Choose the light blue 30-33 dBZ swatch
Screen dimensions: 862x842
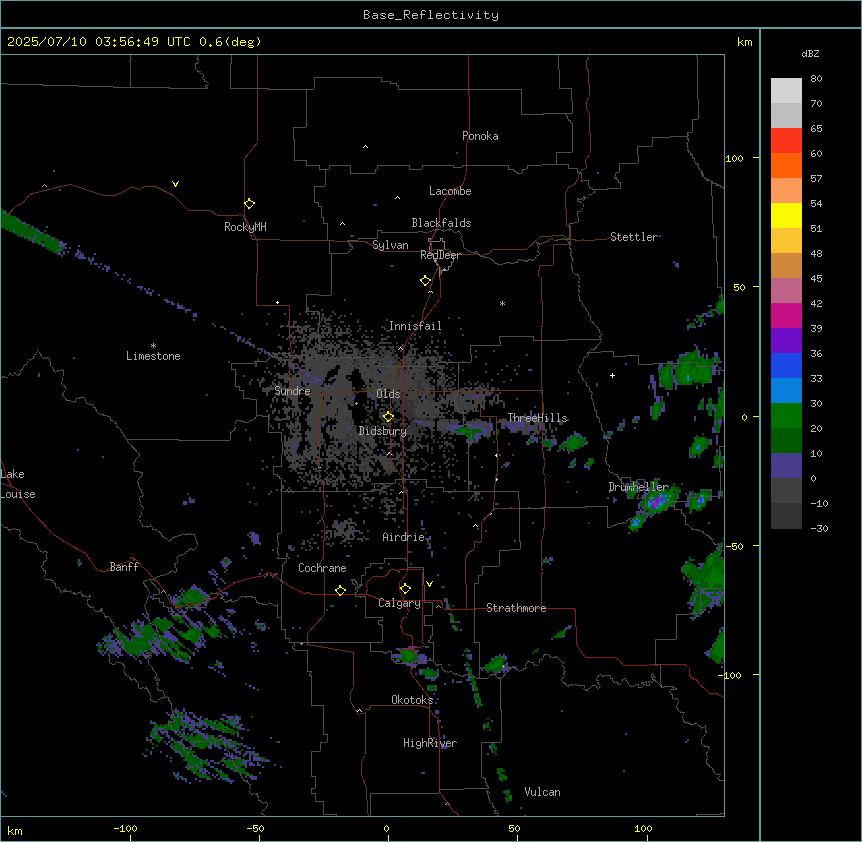pyautogui.click(x=786, y=390)
